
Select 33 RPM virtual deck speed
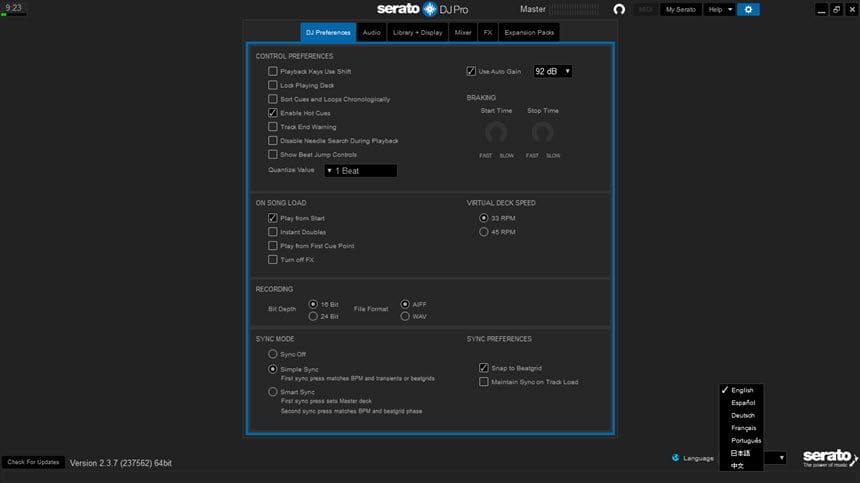click(483, 218)
